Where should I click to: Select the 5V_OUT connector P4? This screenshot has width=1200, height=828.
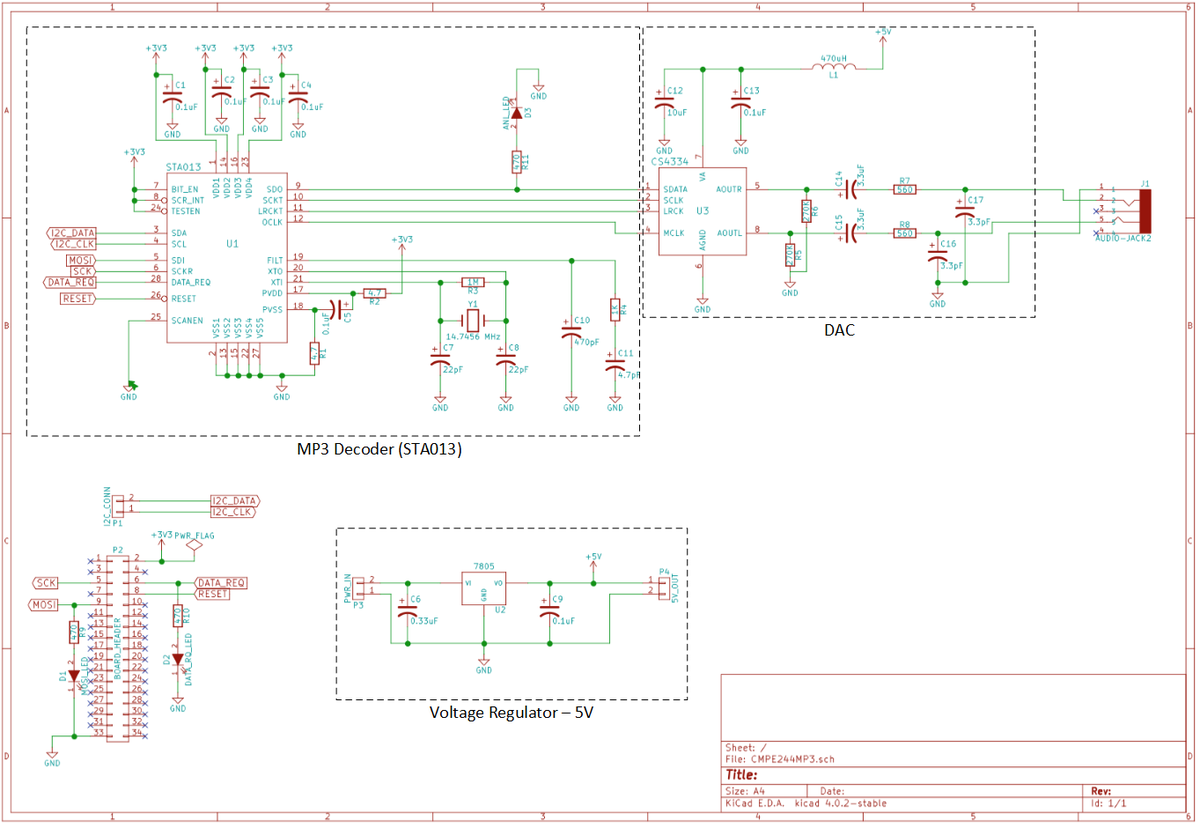click(663, 586)
